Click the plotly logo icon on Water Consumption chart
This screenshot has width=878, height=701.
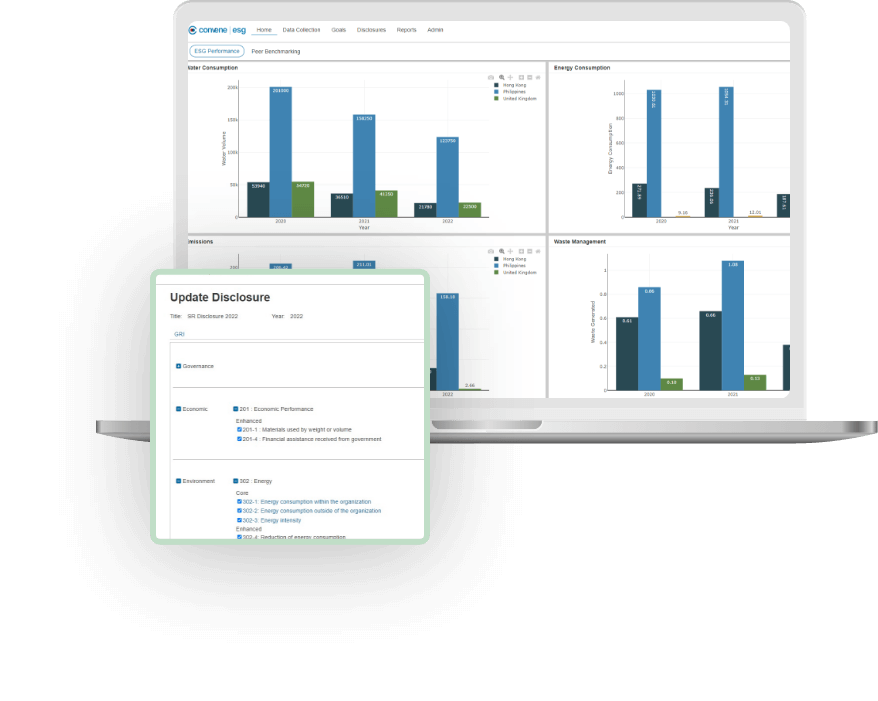click(x=539, y=77)
